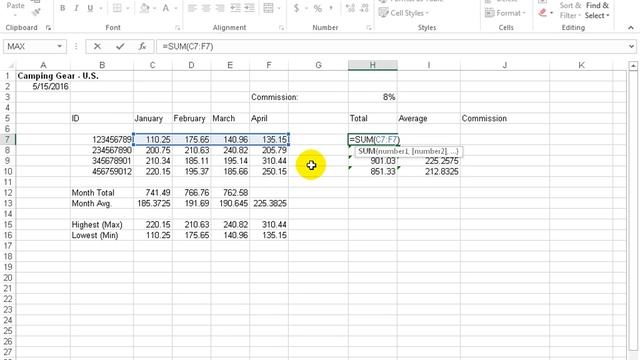The width and height of the screenshot is (640, 360).
Task: Select cell with 8% commission
Action: (373, 97)
